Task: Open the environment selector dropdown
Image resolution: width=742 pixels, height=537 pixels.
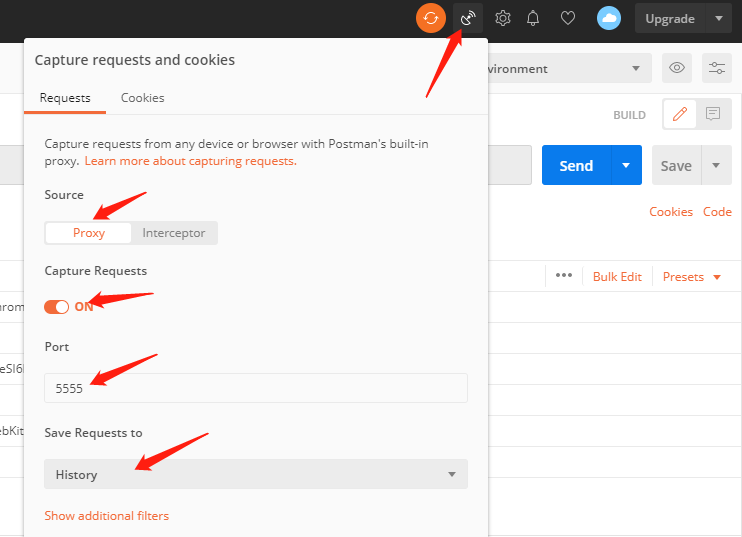Action: point(570,69)
